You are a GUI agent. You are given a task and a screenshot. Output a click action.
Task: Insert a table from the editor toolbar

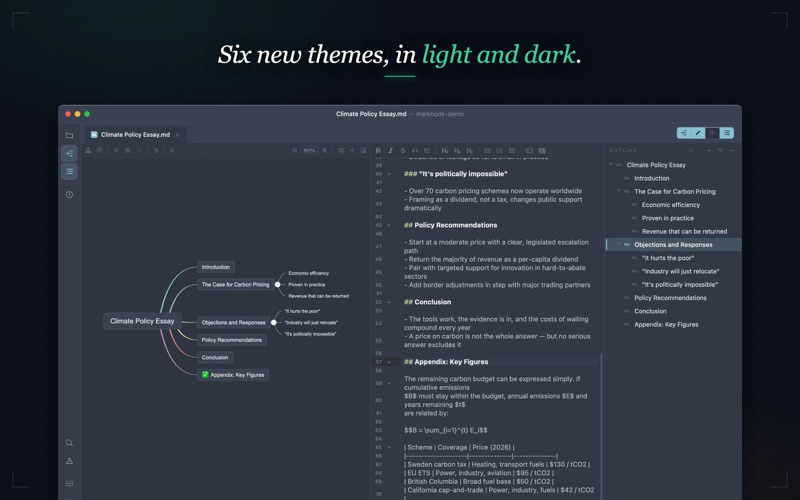tap(542, 151)
